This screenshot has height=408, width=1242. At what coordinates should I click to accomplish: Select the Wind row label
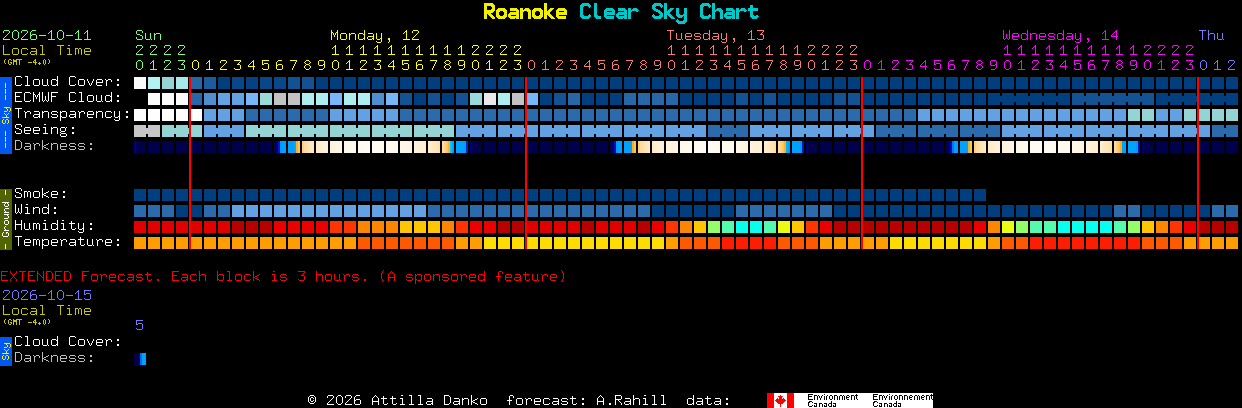tap(35, 210)
